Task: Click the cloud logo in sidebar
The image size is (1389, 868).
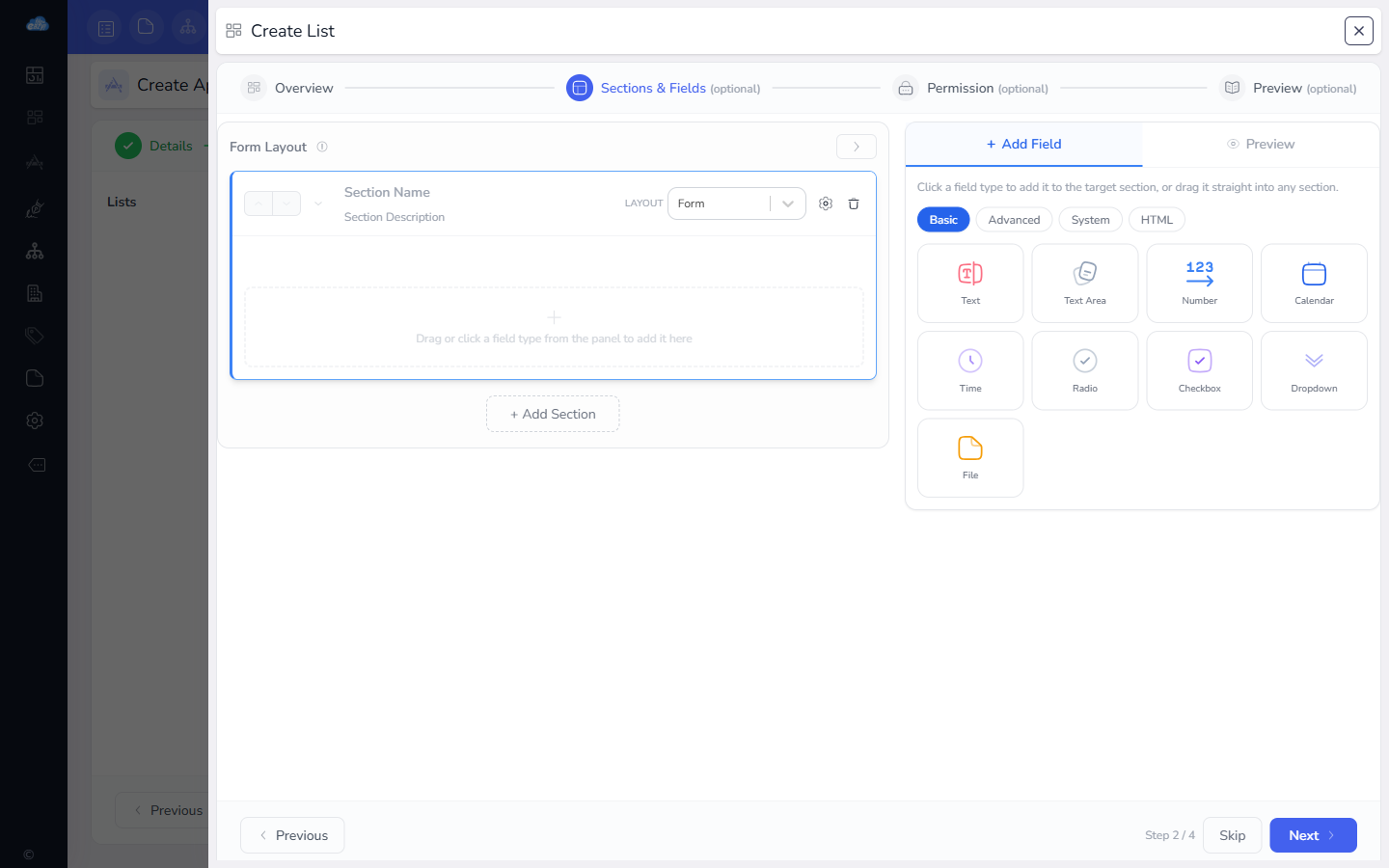Action: [x=38, y=24]
